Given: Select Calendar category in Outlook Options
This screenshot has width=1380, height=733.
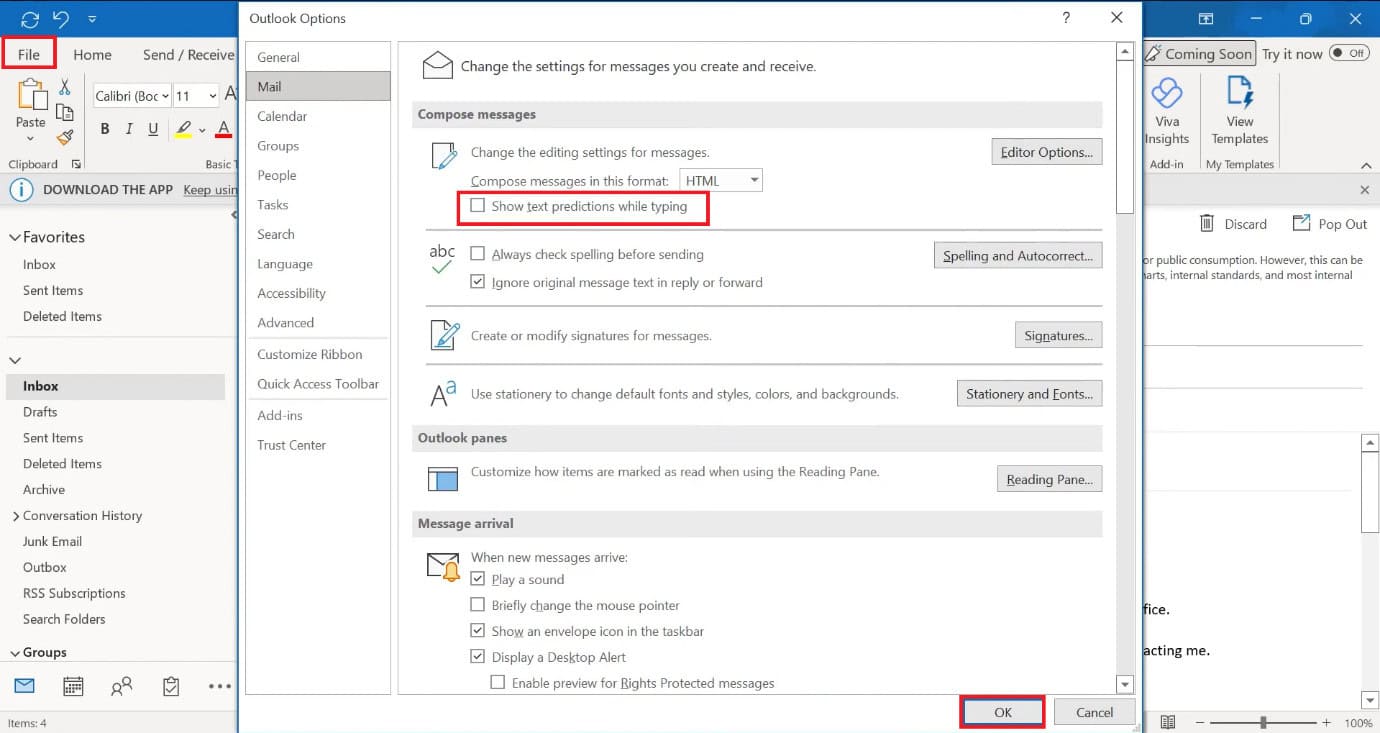Looking at the screenshot, I should coord(318,116).
